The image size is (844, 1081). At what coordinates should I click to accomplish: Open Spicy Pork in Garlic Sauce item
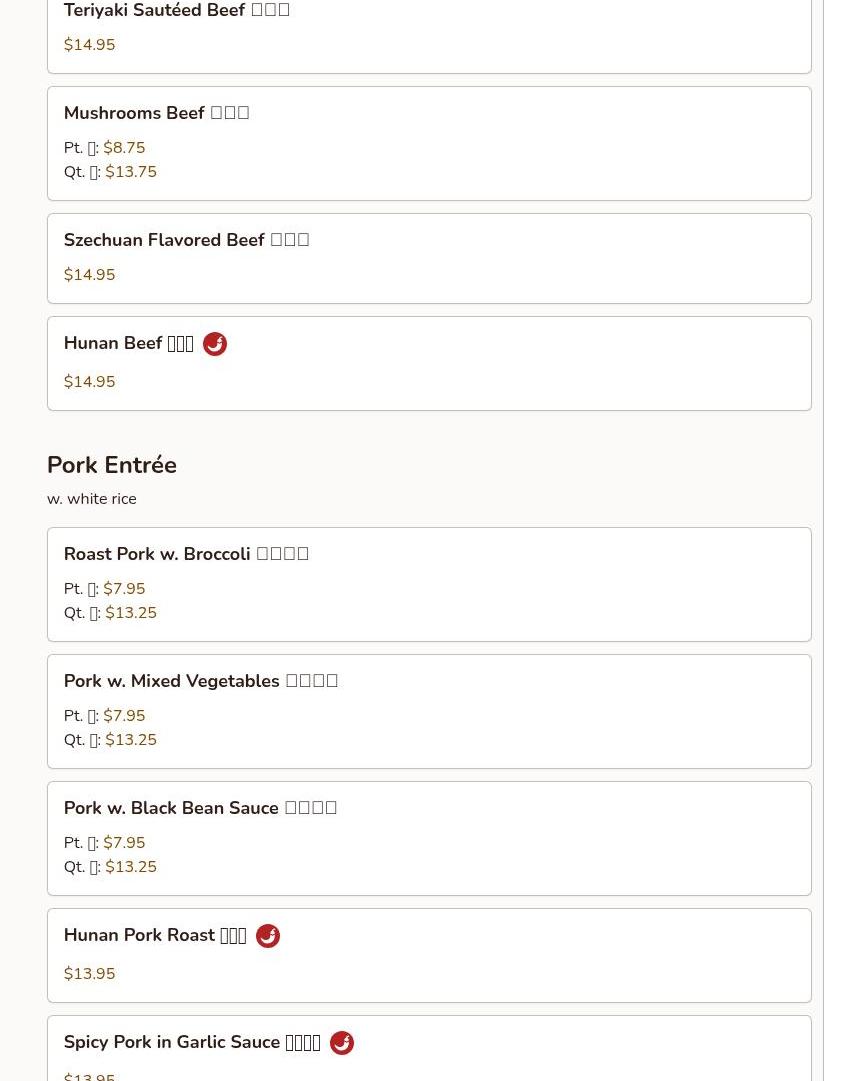(x=191, y=1042)
